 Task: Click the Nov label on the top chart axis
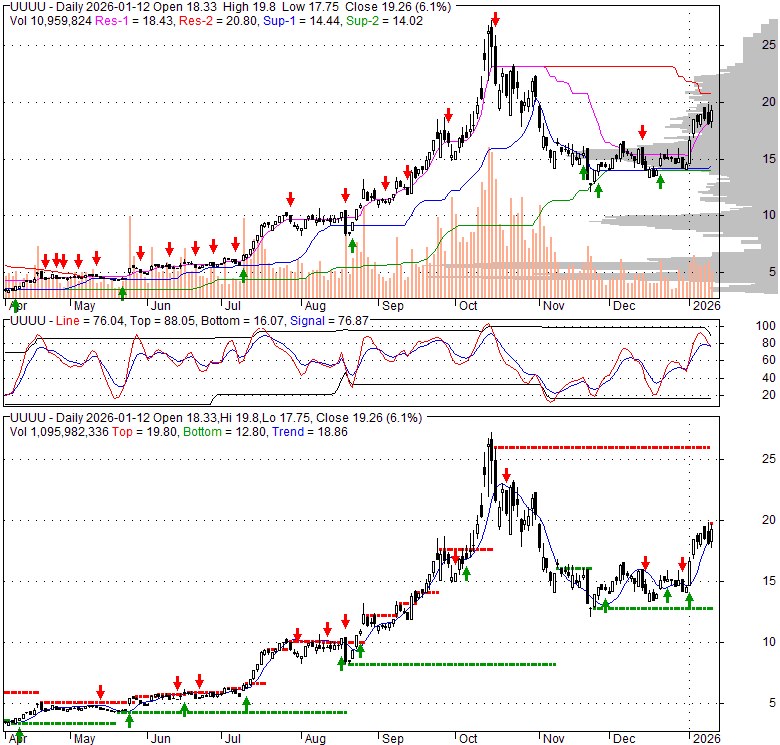(553, 305)
